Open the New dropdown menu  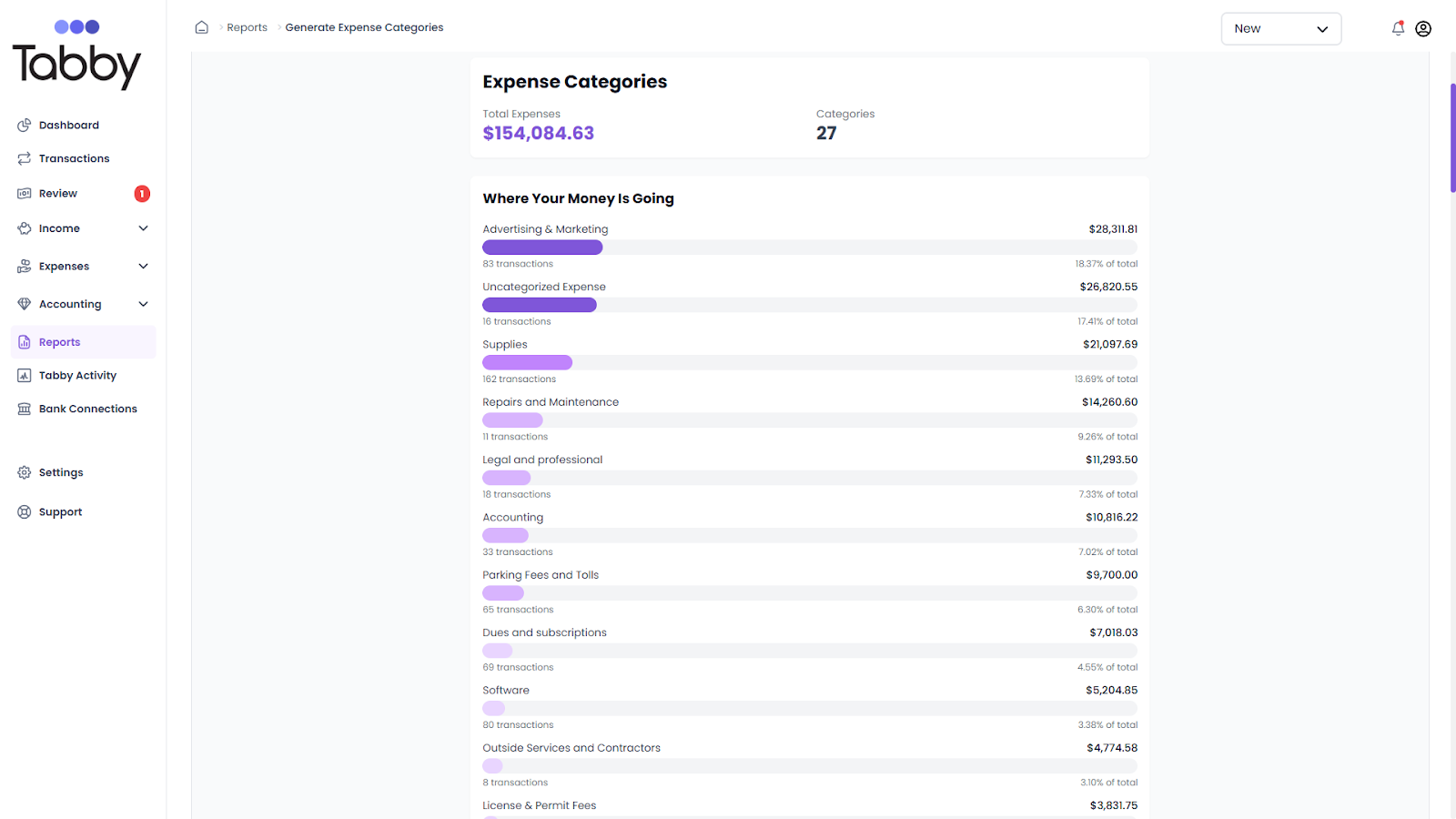(1281, 28)
